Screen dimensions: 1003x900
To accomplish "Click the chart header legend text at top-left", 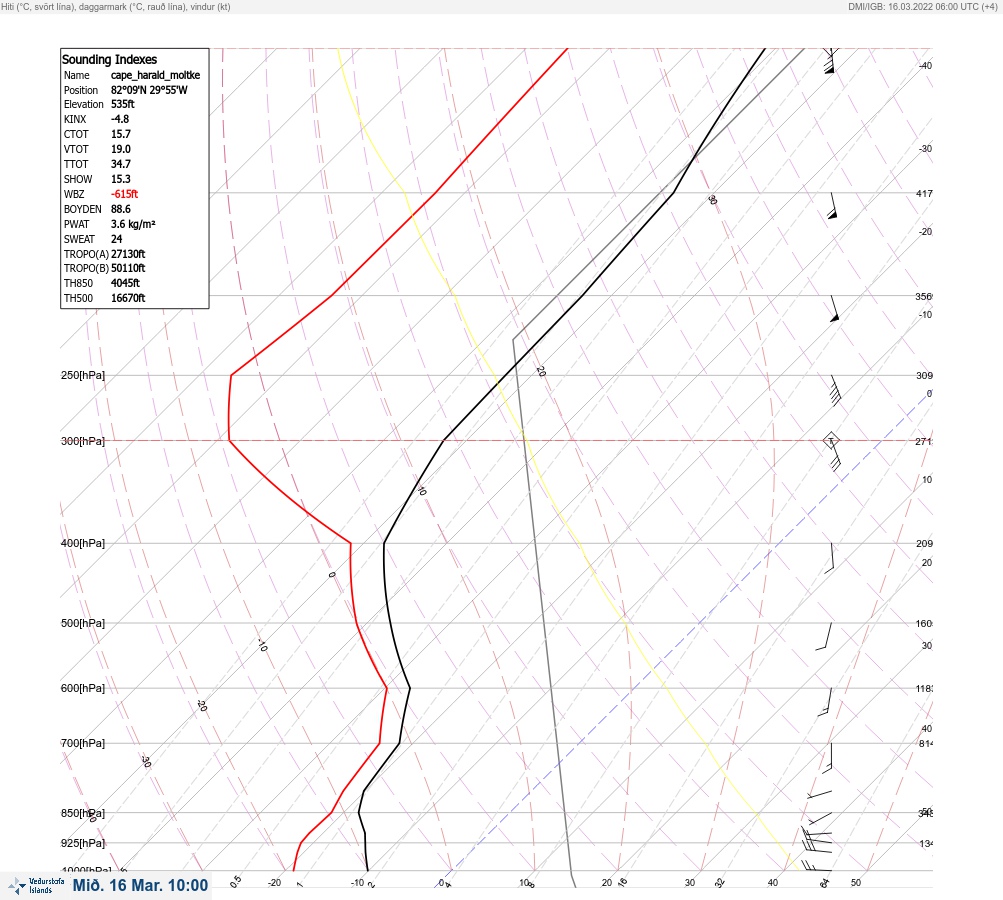I will 116,7.
